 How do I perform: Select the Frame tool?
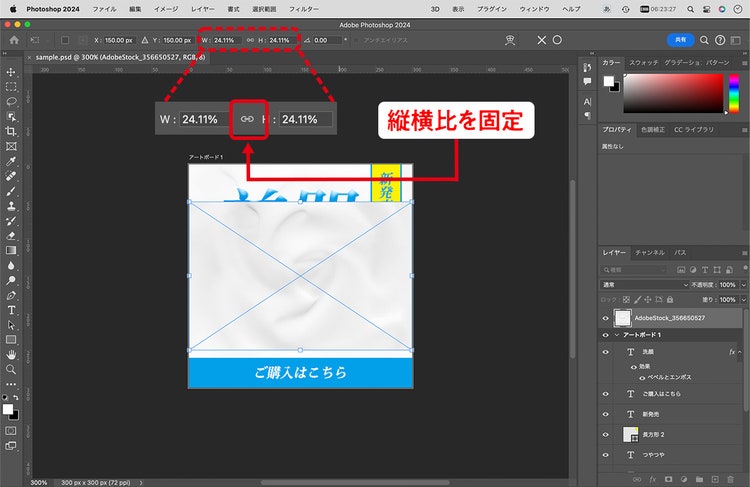11,146
